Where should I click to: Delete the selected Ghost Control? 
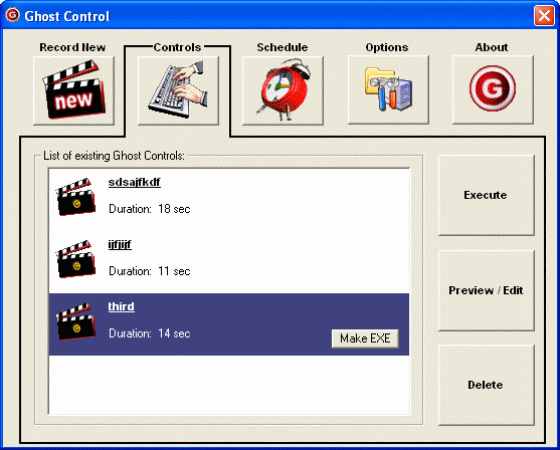click(486, 385)
